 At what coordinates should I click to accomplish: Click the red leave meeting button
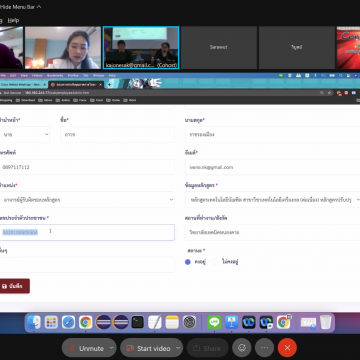pos(287,348)
